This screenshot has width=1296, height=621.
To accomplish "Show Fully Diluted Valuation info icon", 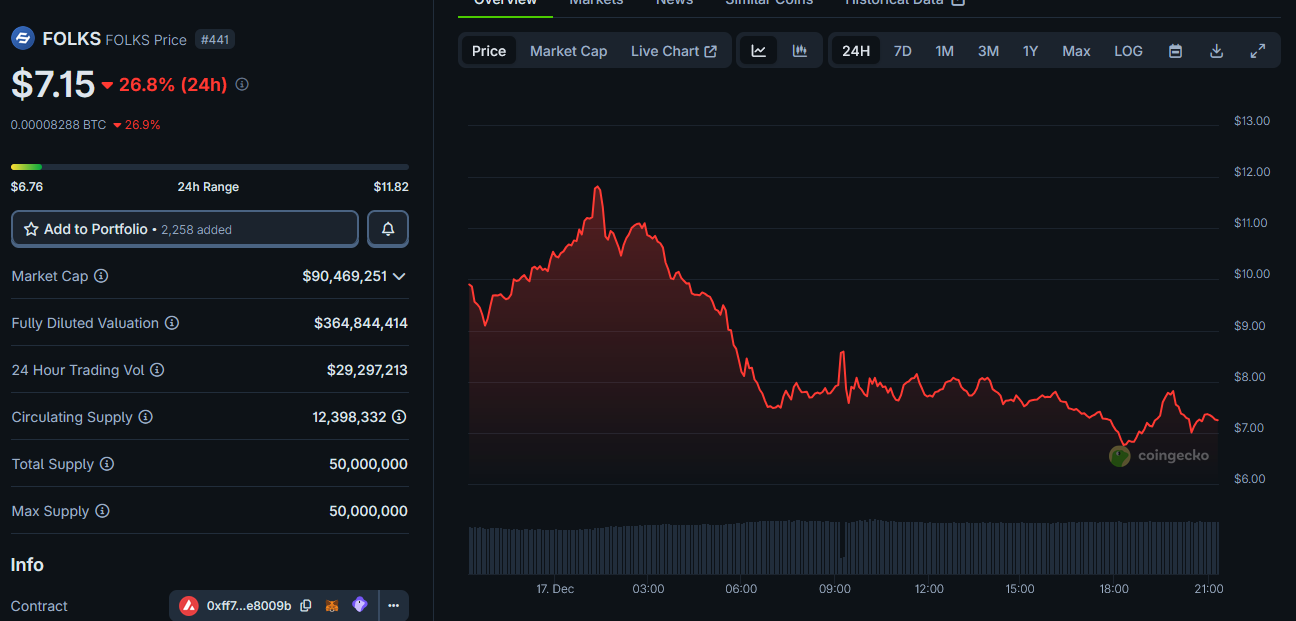I will 172,323.
